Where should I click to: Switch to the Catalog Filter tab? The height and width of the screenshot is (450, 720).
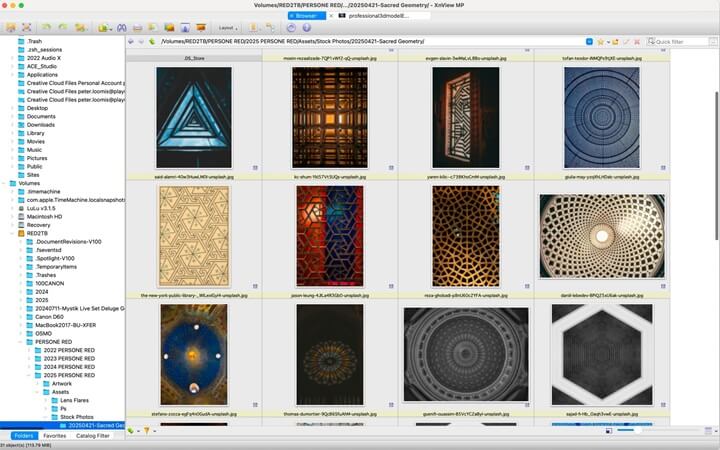(x=93, y=436)
